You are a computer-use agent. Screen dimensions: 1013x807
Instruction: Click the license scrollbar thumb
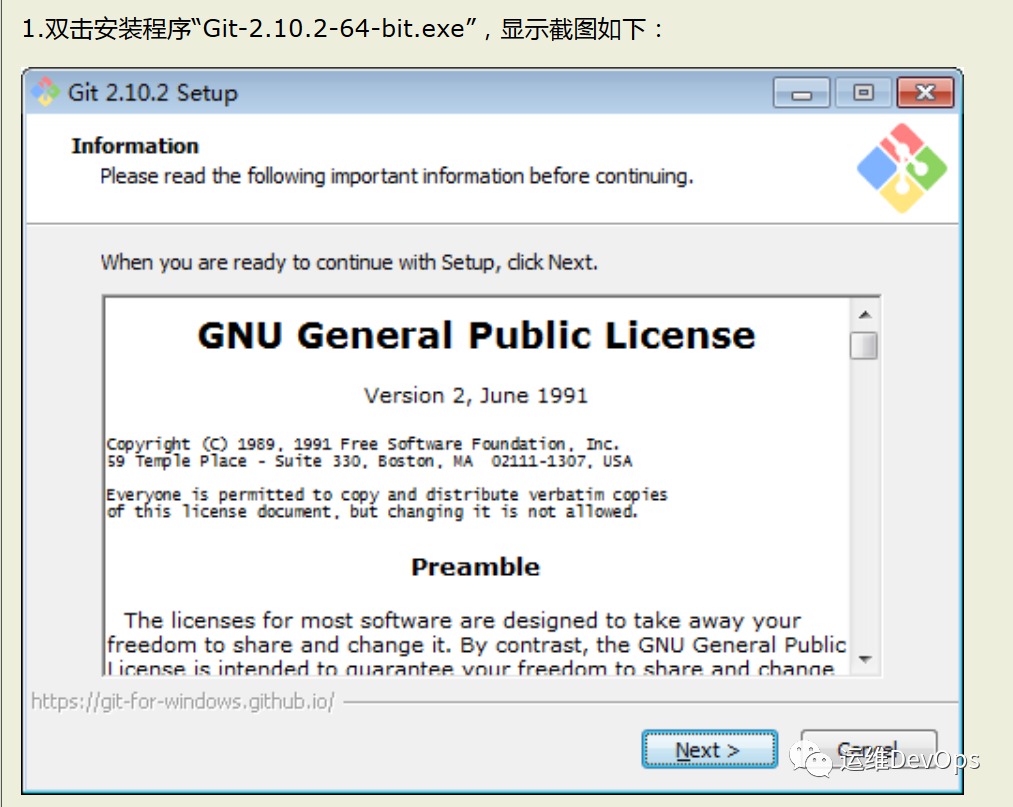[x=864, y=345]
